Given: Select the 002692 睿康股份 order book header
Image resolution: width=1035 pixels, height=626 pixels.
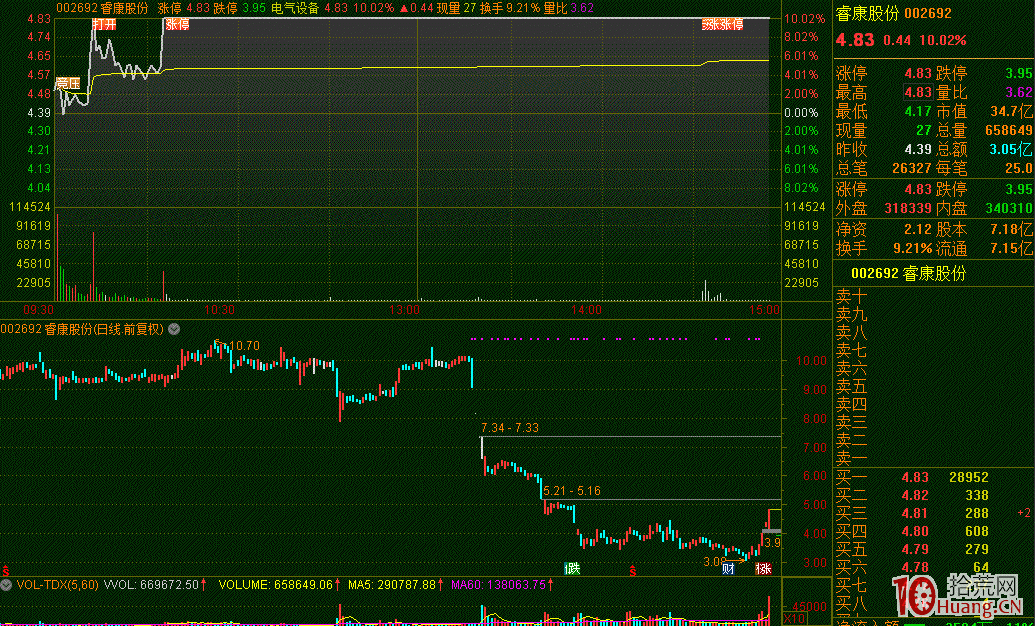Looking at the screenshot, I should [x=908, y=273].
